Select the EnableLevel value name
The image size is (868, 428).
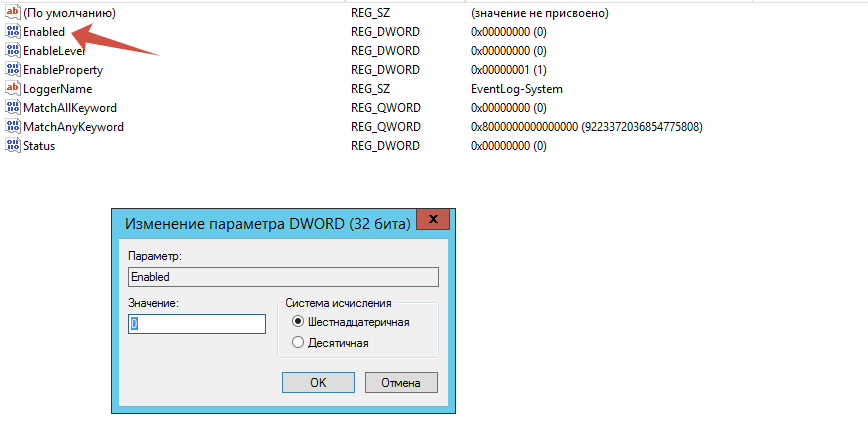coord(54,51)
